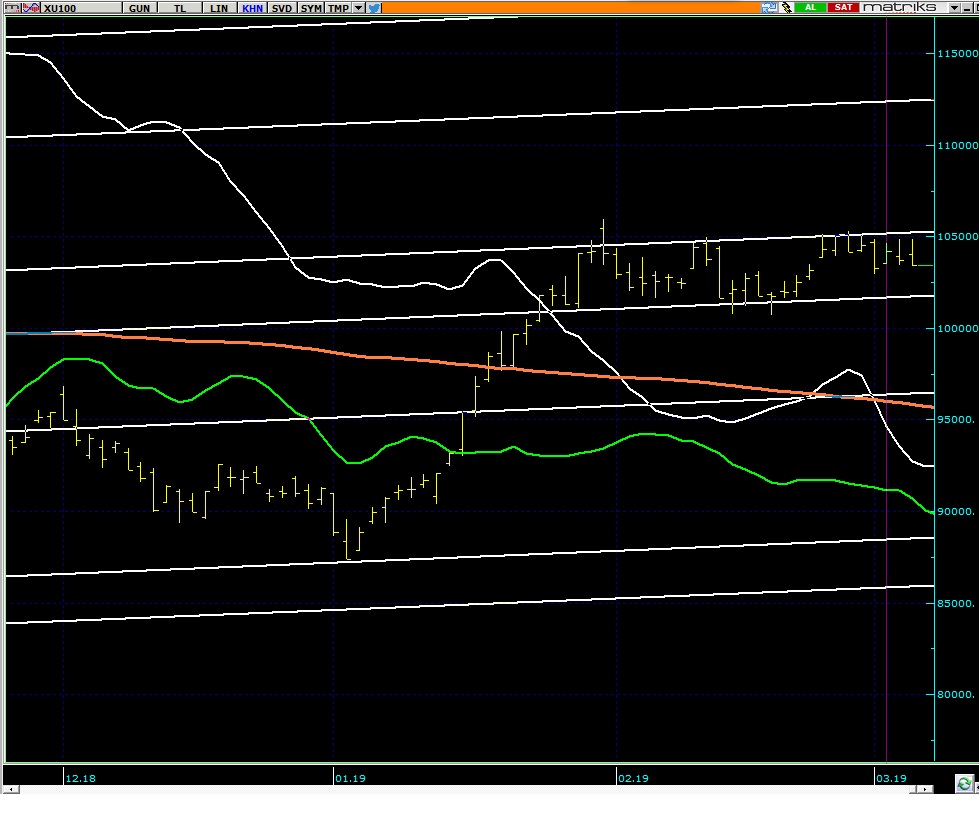Edit the XU100 symbol field
Image resolution: width=979 pixels, height=830 pixels.
pos(81,8)
